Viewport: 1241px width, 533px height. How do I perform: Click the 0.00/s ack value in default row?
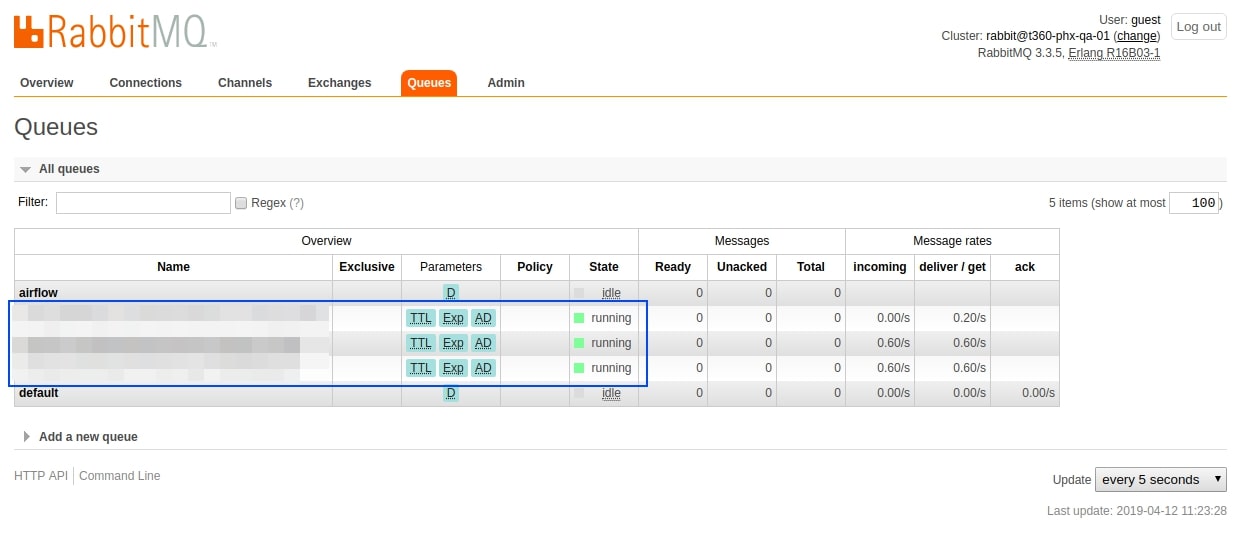click(1038, 393)
